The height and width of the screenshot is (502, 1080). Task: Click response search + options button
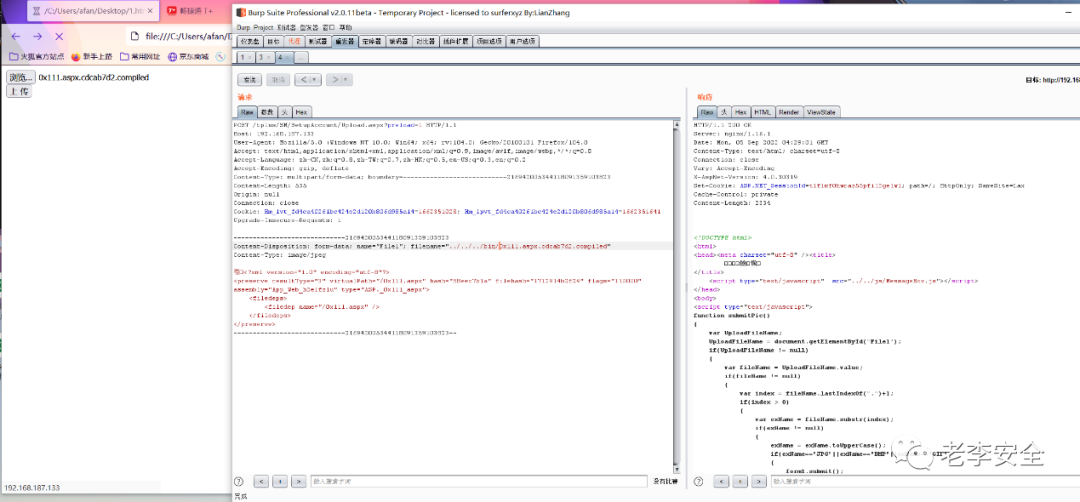click(740, 481)
